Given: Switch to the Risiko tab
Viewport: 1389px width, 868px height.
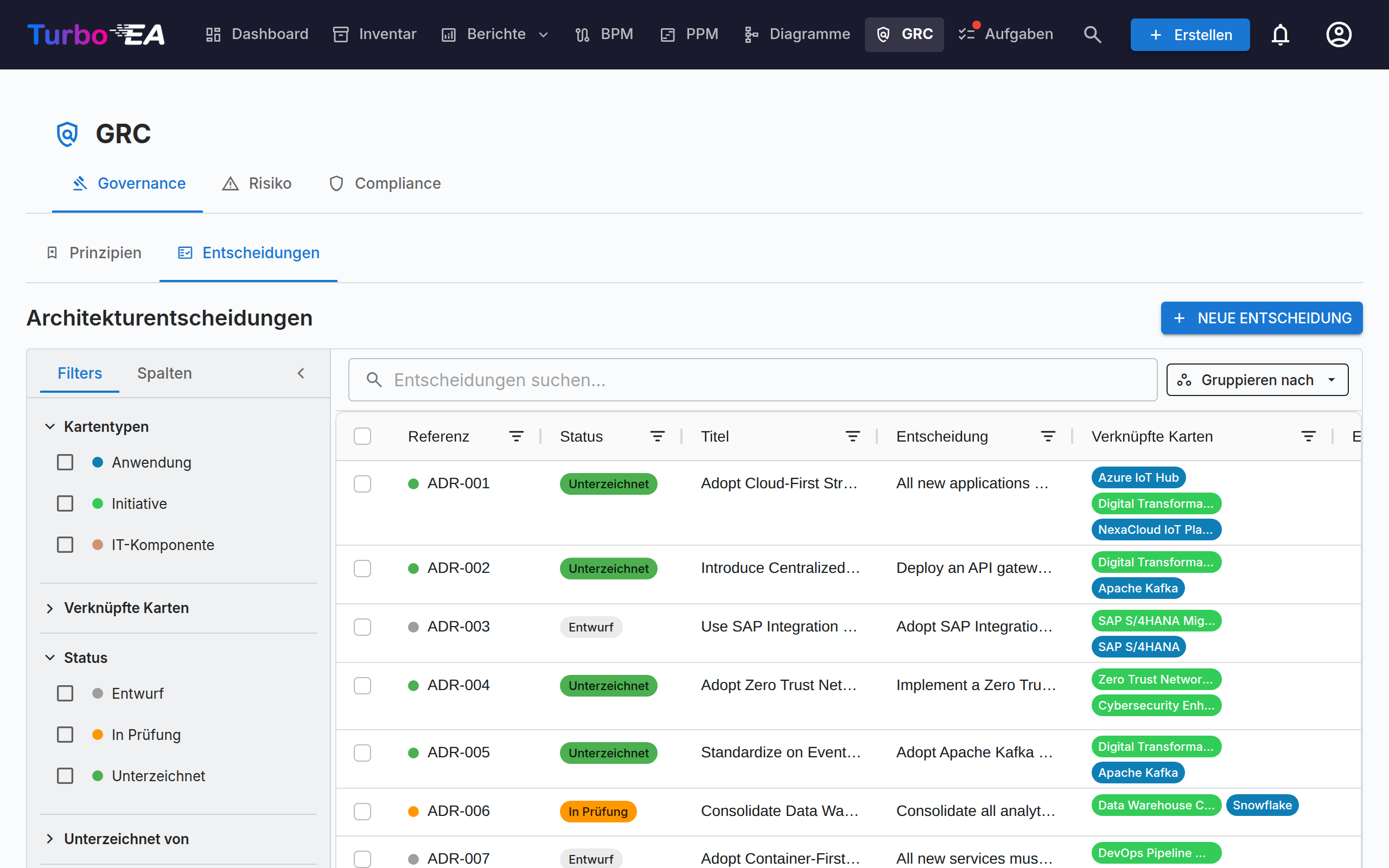Looking at the screenshot, I should point(257,183).
